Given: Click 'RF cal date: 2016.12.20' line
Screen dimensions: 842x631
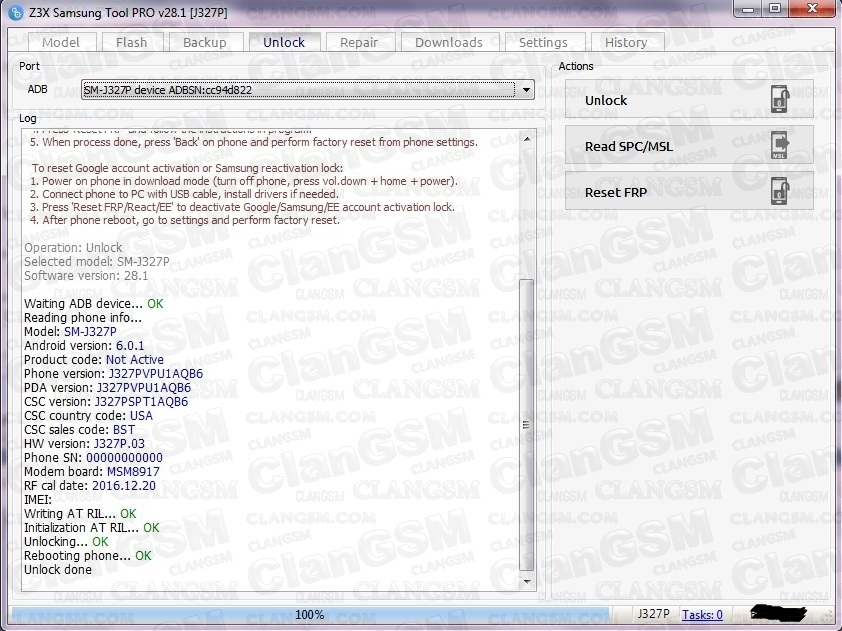Looking at the screenshot, I should (90, 485).
